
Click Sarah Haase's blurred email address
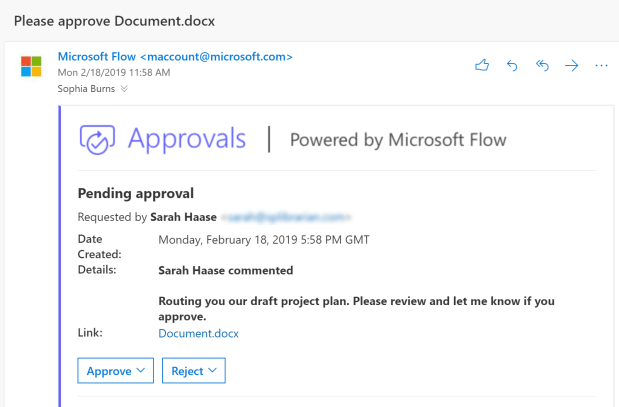point(290,215)
